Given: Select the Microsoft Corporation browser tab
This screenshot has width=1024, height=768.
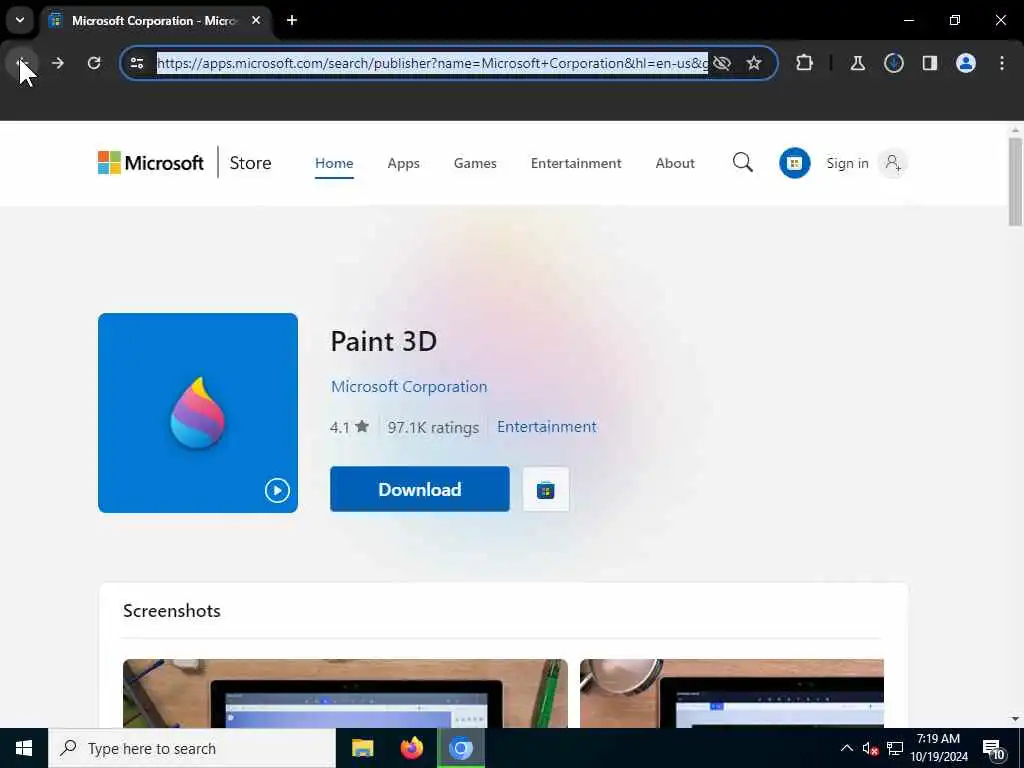Looking at the screenshot, I should 155,20.
